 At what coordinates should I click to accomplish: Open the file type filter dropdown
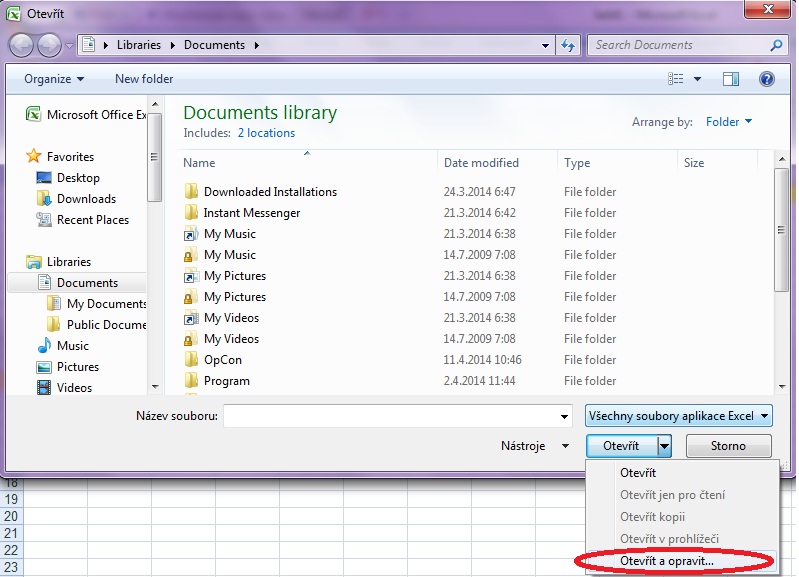(679, 416)
